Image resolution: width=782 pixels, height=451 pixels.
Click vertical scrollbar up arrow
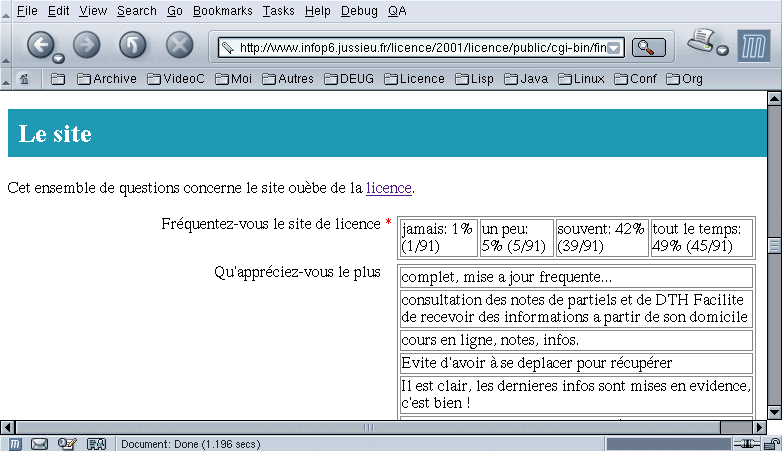[x=774, y=98]
